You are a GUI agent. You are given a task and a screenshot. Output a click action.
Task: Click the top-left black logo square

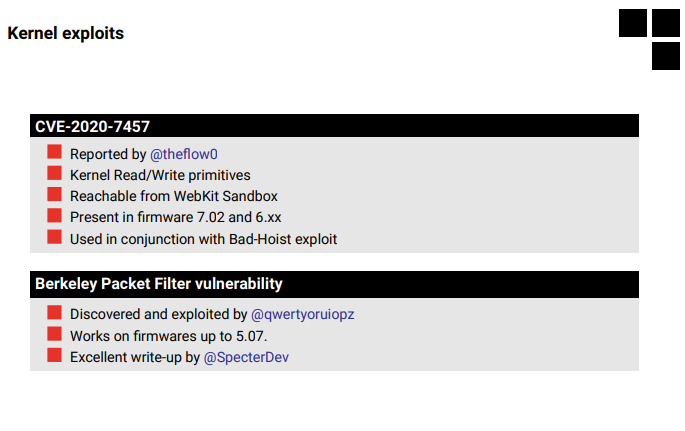pyautogui.click(x=633, y=23)
